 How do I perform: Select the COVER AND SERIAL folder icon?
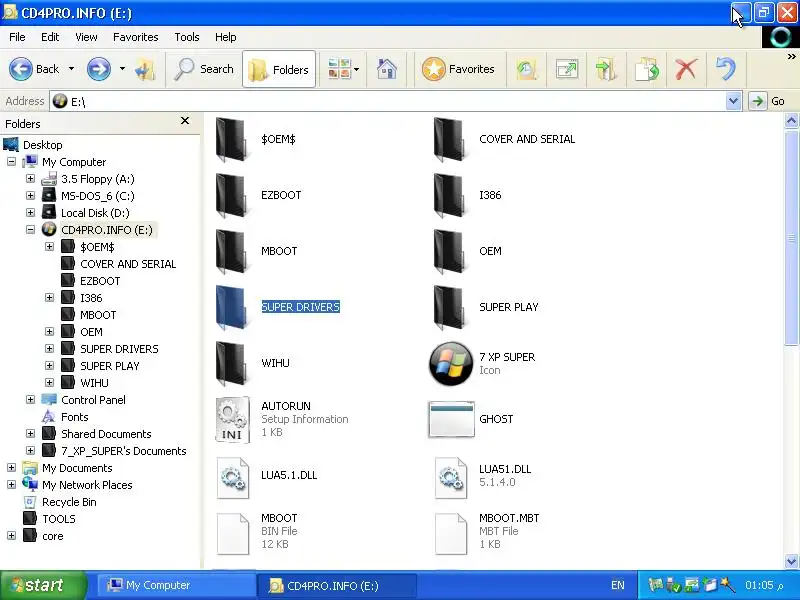450,139
